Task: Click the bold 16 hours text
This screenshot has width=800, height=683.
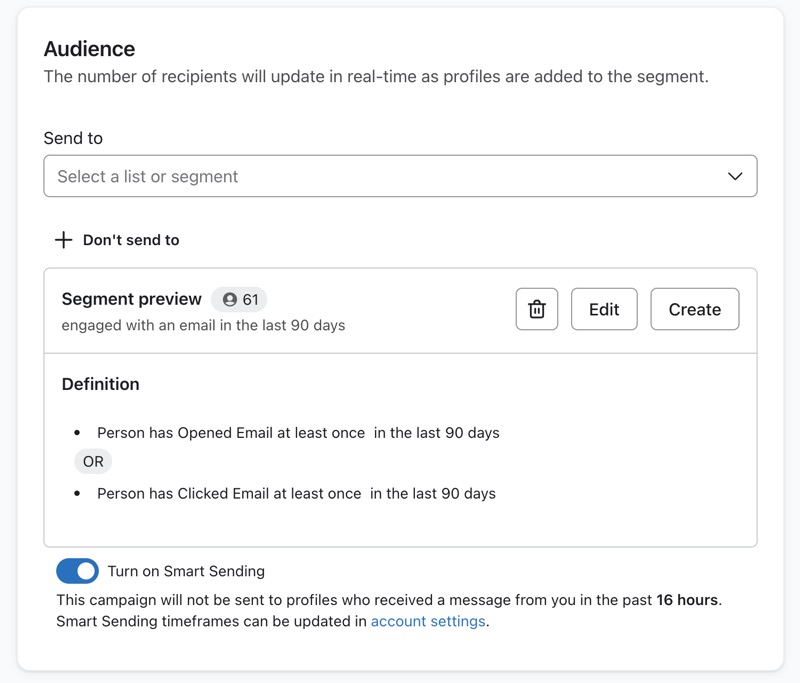Action: [687, 600]
